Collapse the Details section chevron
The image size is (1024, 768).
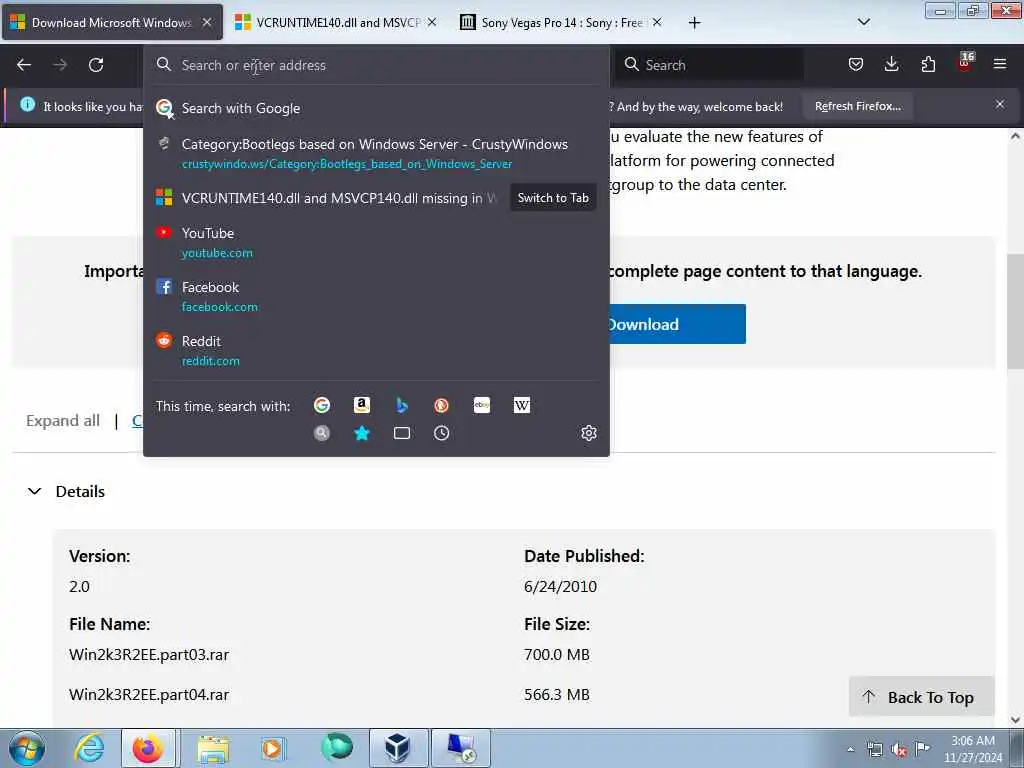35,491
